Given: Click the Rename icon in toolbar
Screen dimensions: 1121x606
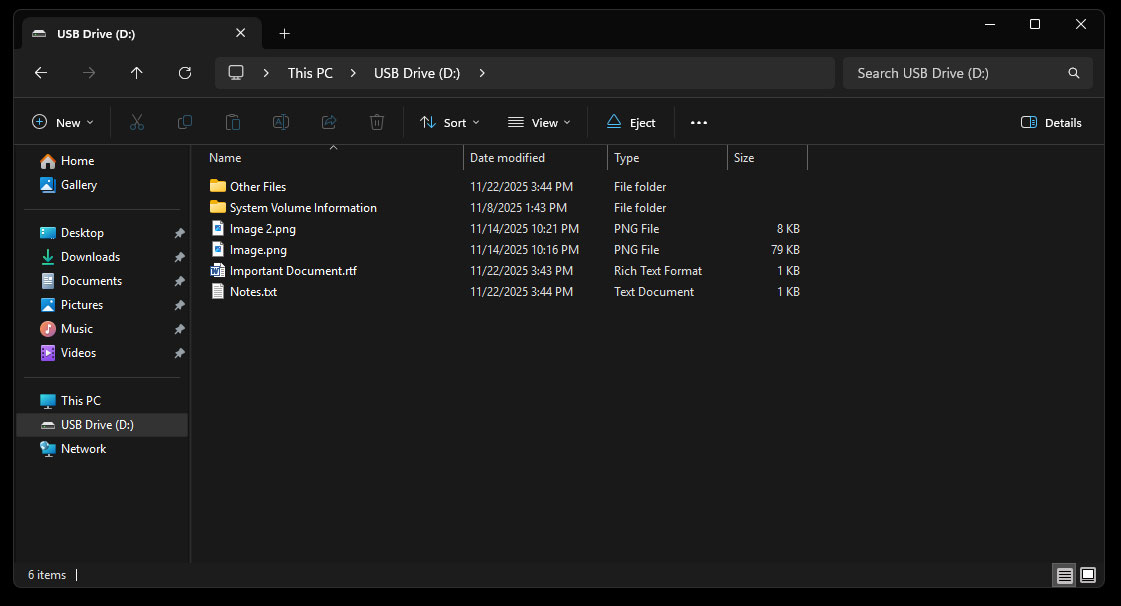Looking at the screenshot, I should pos(281,122).
